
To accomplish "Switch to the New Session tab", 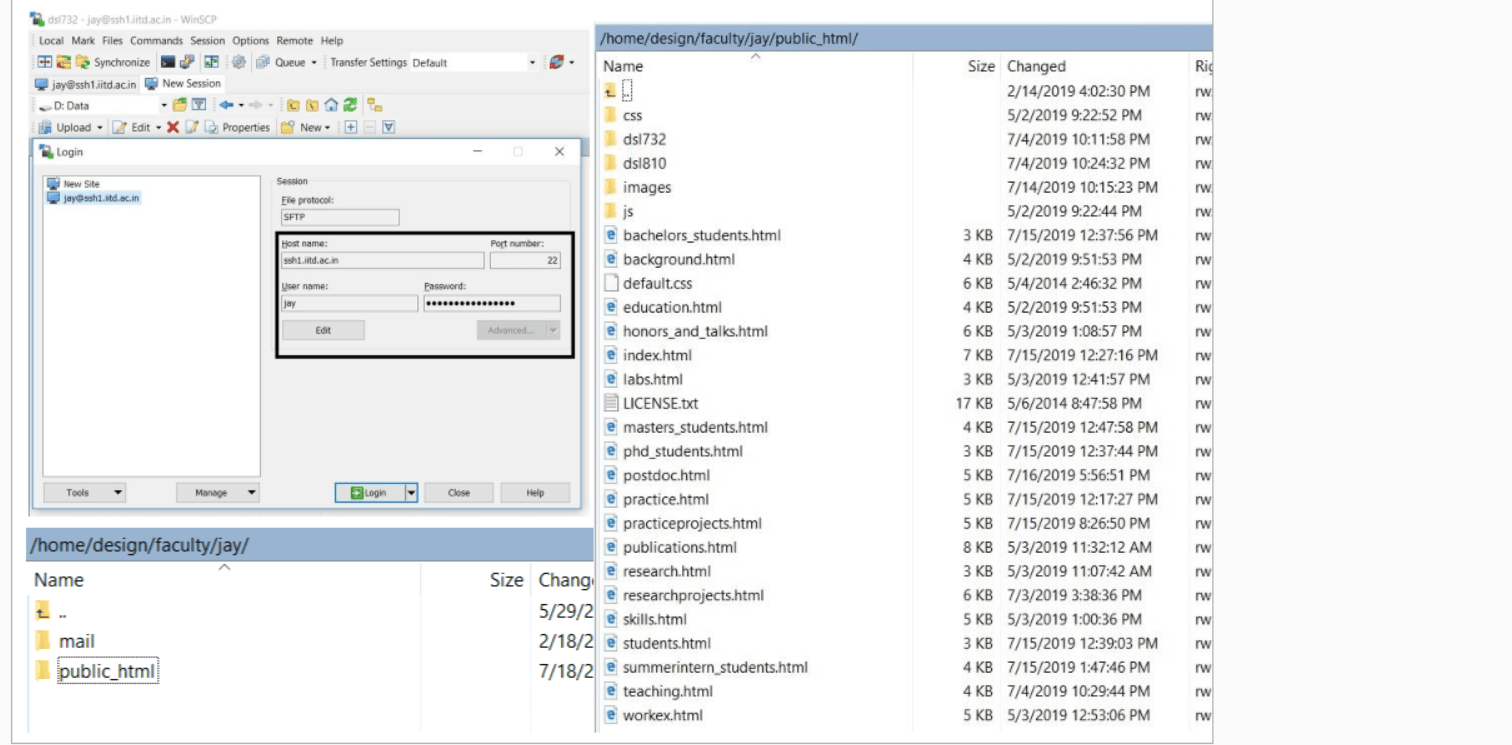I will [x=183, y=84].
